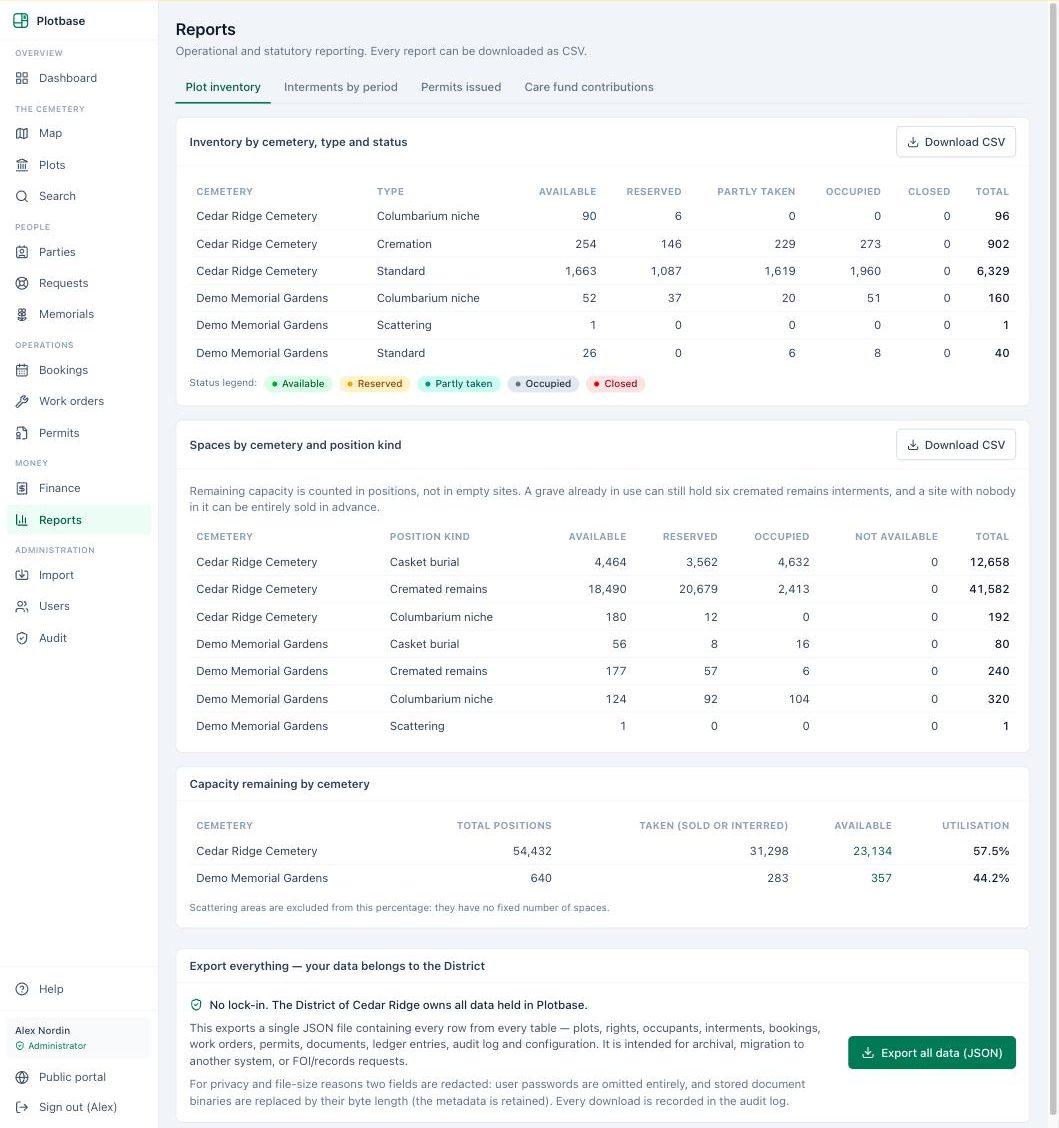Click download icon in Spaces Download CSV

pos(912,445)
